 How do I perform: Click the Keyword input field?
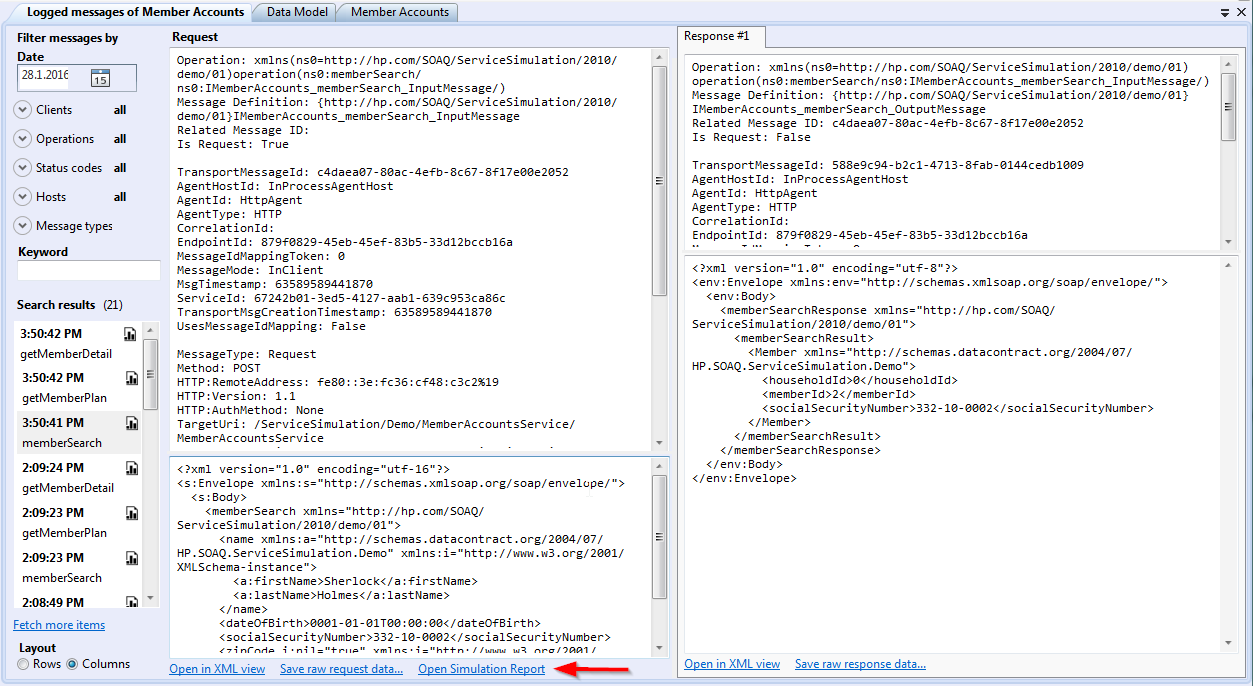pos(89,271)
